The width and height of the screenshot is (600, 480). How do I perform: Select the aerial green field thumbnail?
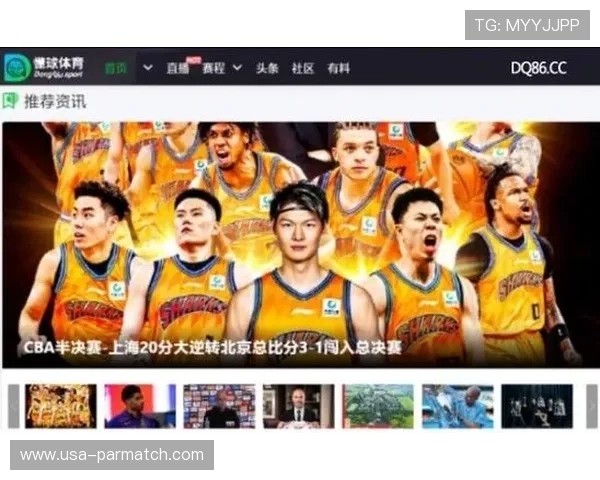(378, 406)
